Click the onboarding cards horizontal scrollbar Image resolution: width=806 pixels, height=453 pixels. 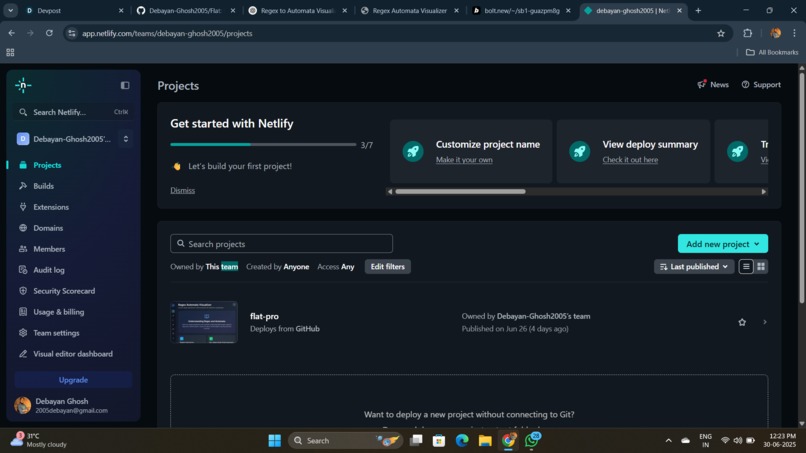click(x=460, y=191)
